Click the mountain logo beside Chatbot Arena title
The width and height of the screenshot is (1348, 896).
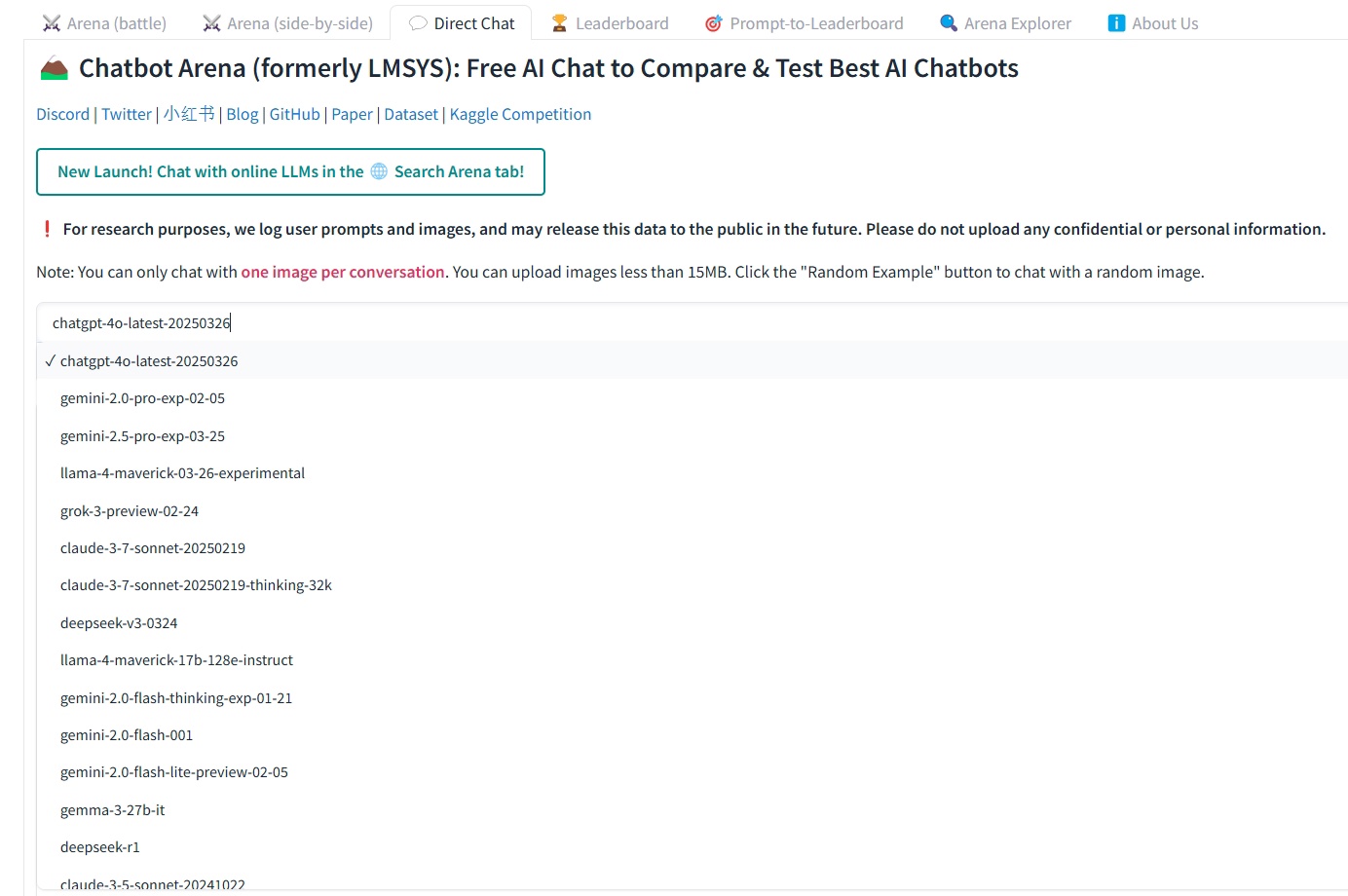pyautogui.click(x=55, y=68)
